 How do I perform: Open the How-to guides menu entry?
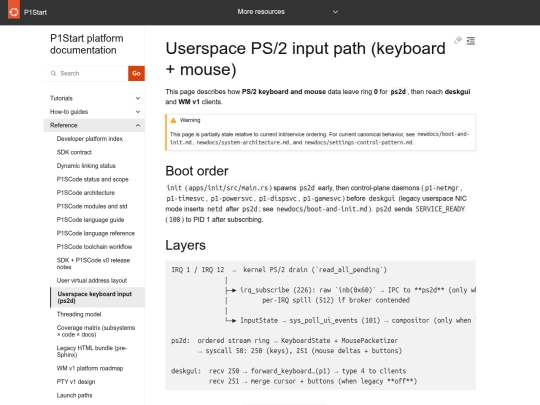pos(69,112)
